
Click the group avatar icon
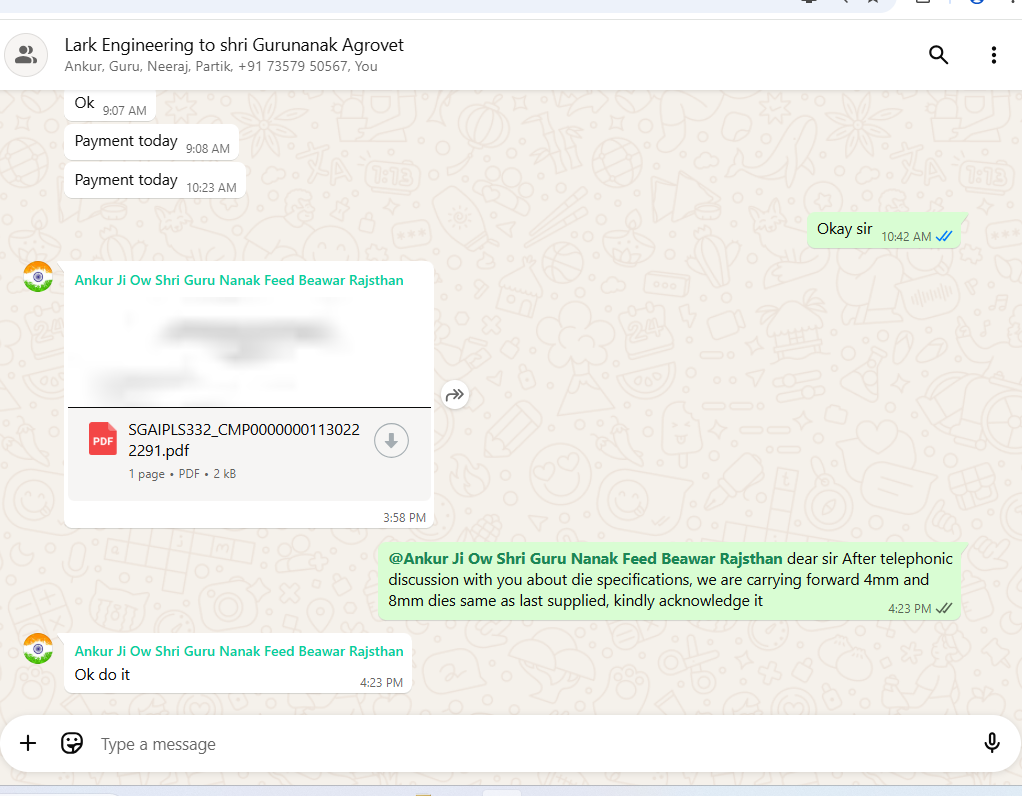pos(26,55)
